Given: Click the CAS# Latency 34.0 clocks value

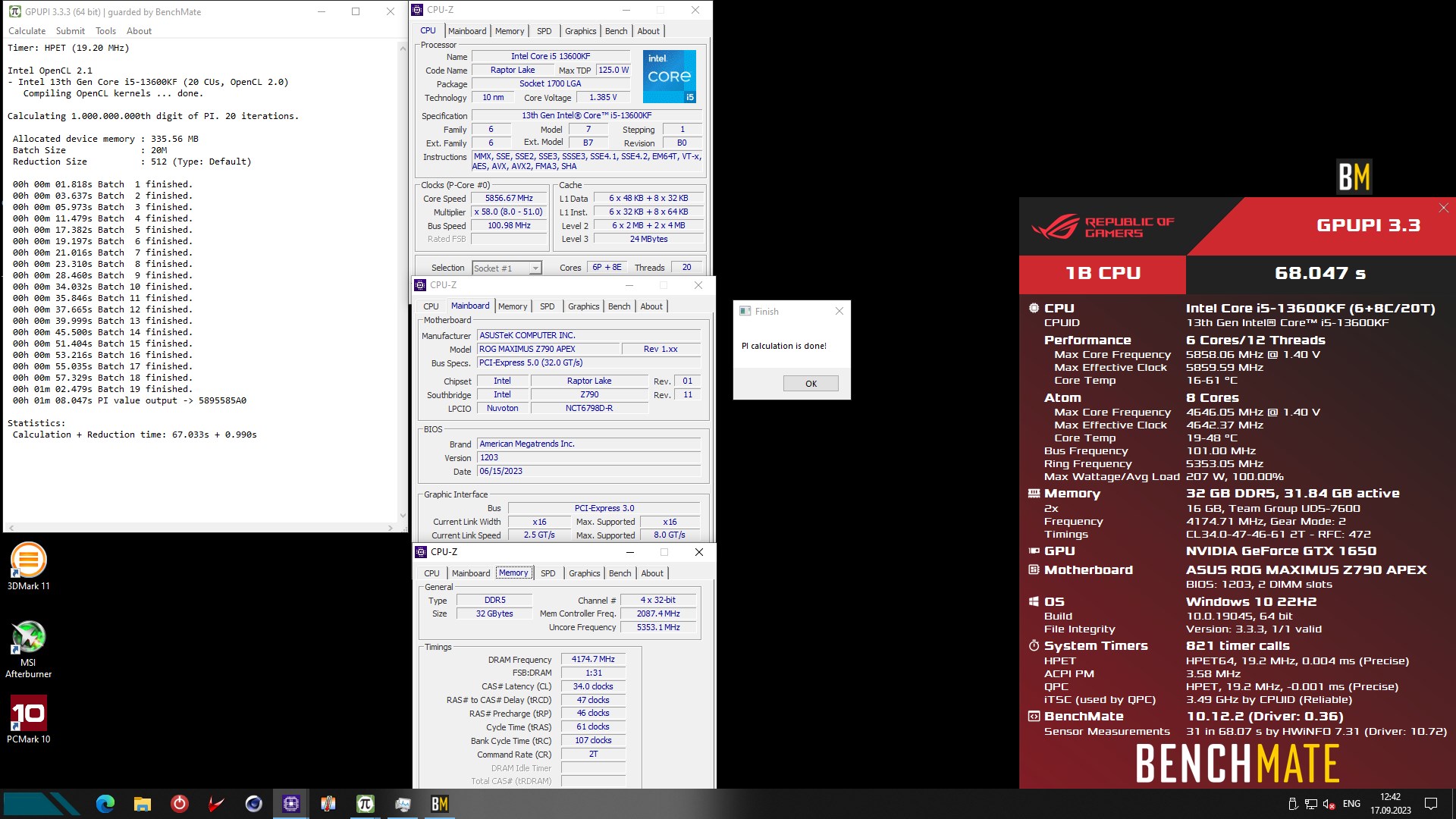Looking at the screenshot, I should pyautogui.click(x=593, y=686).
